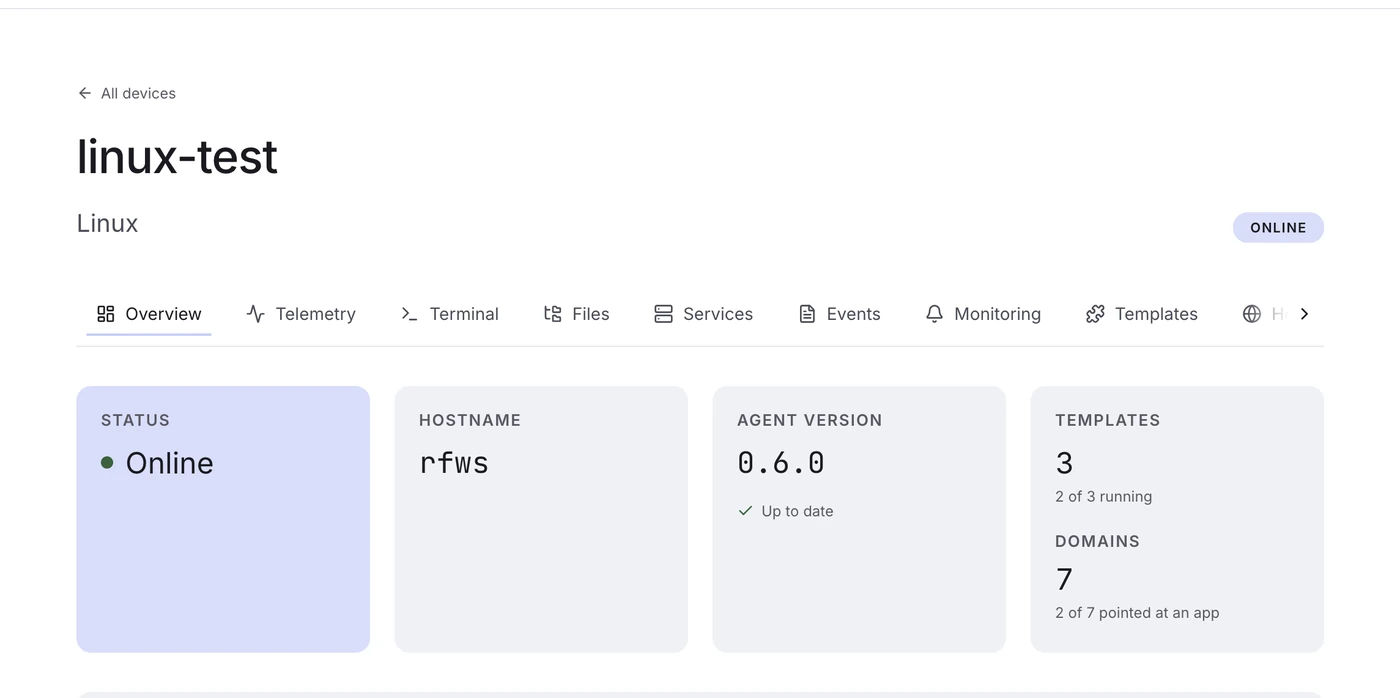Click the 2 of 3 running text
Screen dimensions: 1400x698
click(1104, 496)
